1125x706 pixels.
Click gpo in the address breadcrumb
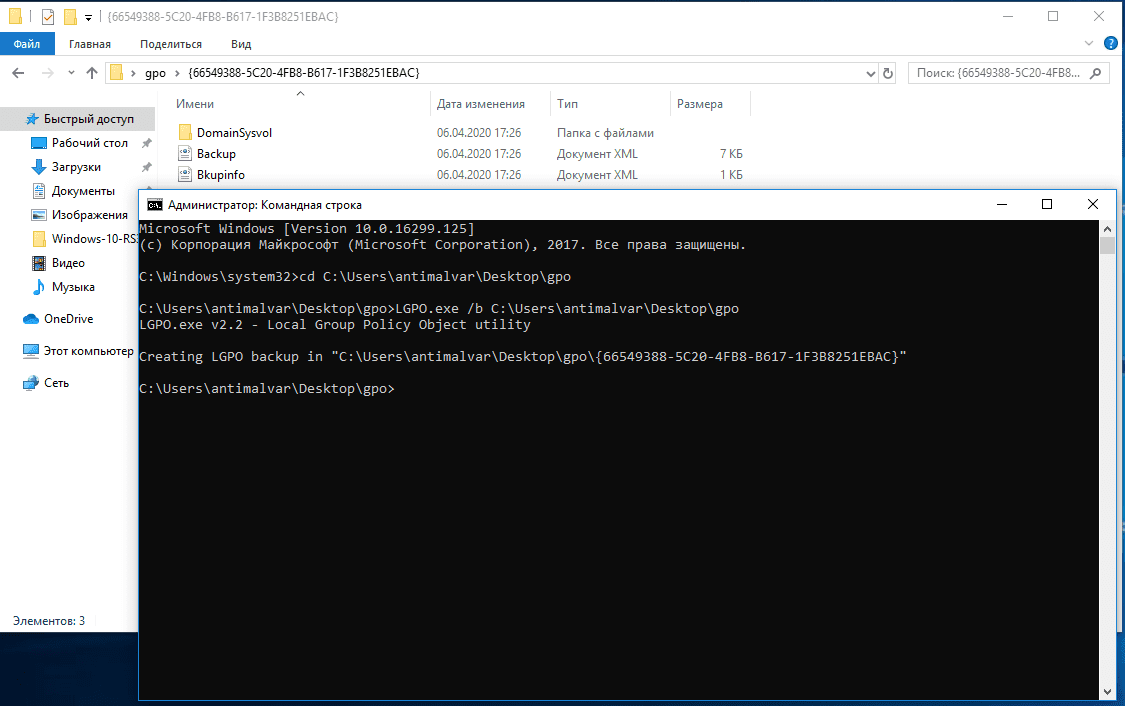155,73
